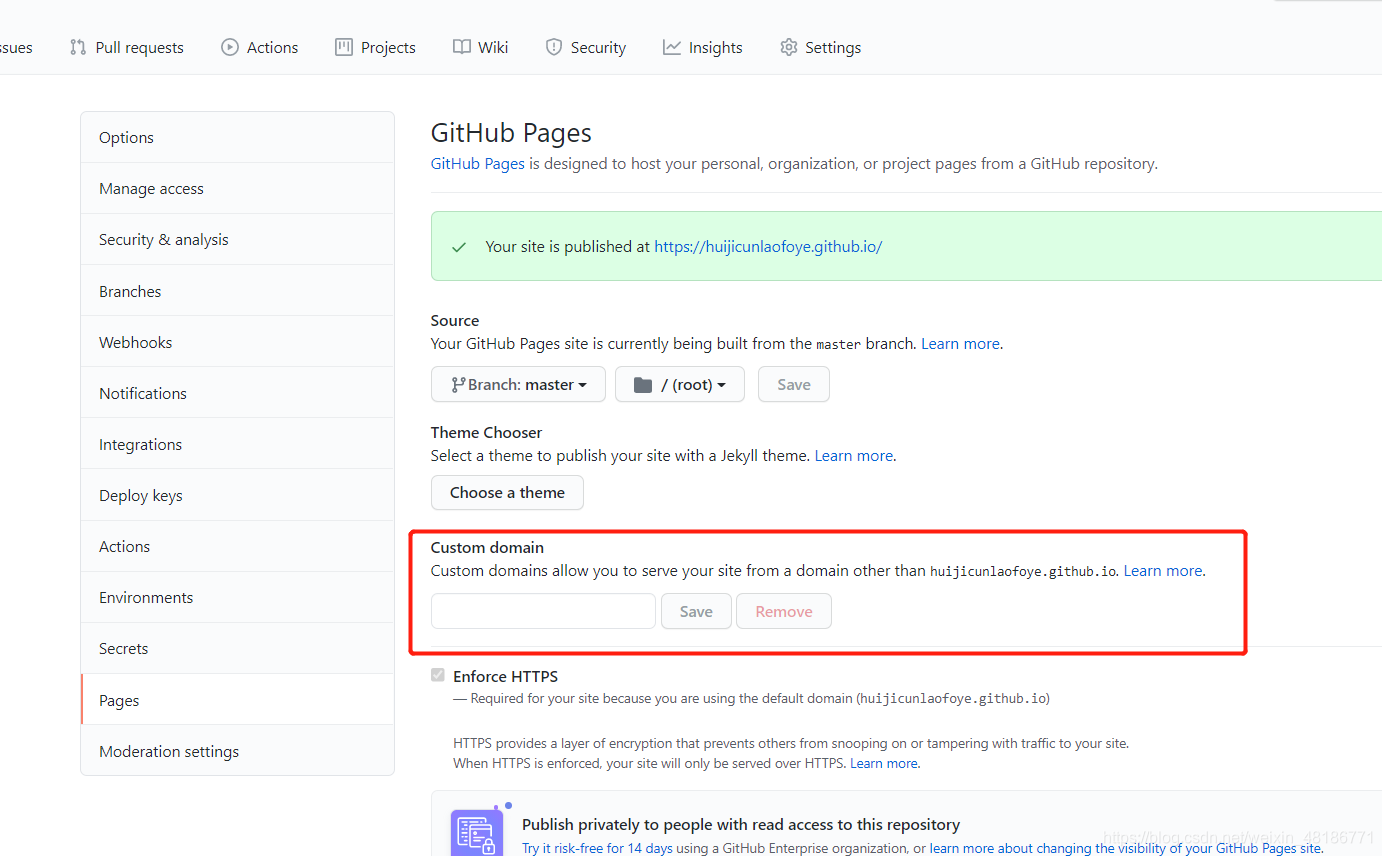Click the Insights graph icon
1382x856 pixels.
tap(672, 47)
